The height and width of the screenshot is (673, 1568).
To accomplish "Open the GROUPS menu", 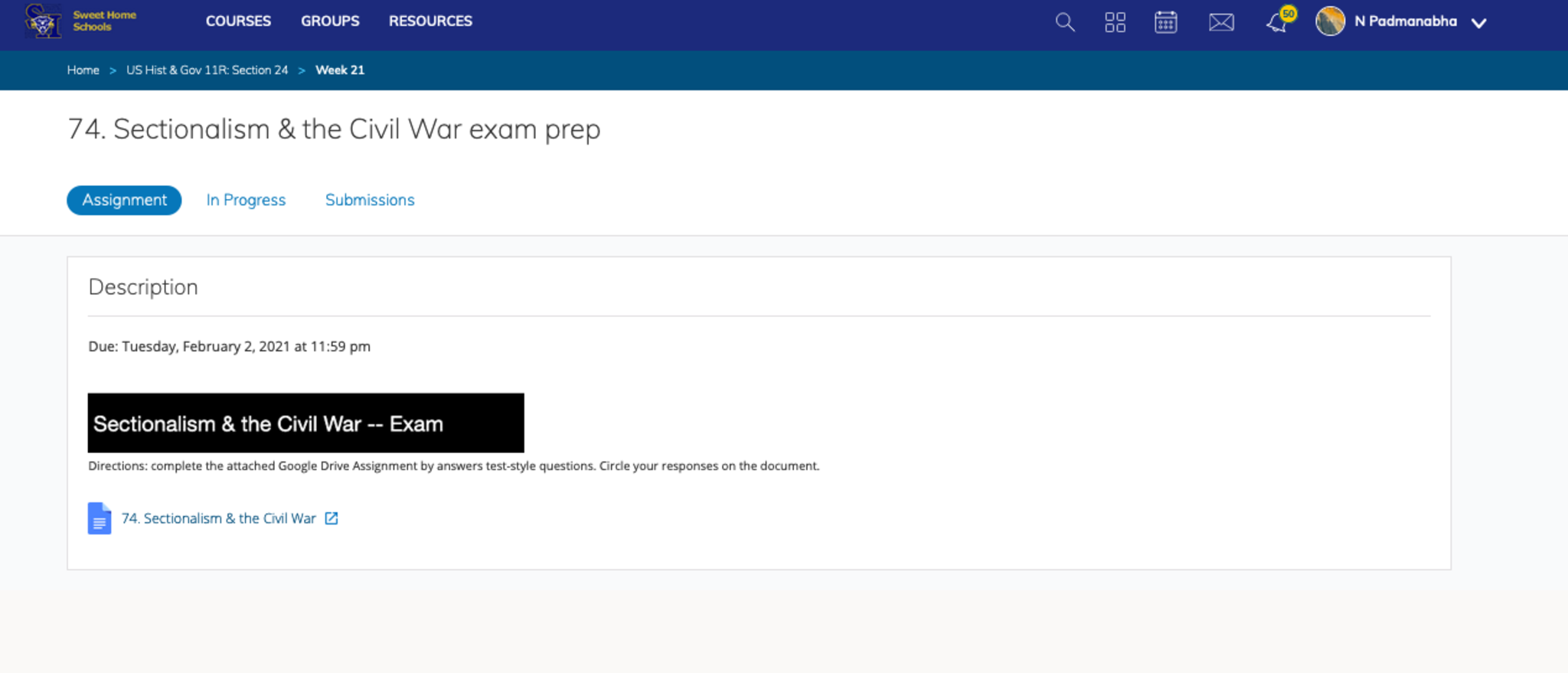I will [330, 21].
